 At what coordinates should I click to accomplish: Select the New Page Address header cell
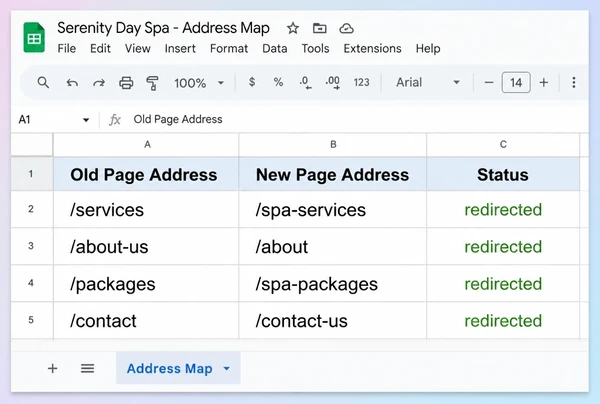[333, 174]
